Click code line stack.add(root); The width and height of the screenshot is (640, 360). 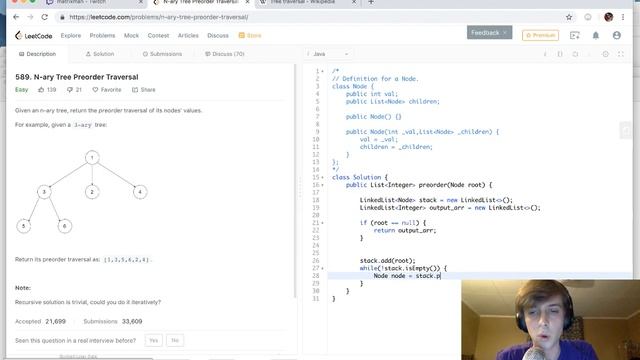pyautogui.click(x=387, y=261)
